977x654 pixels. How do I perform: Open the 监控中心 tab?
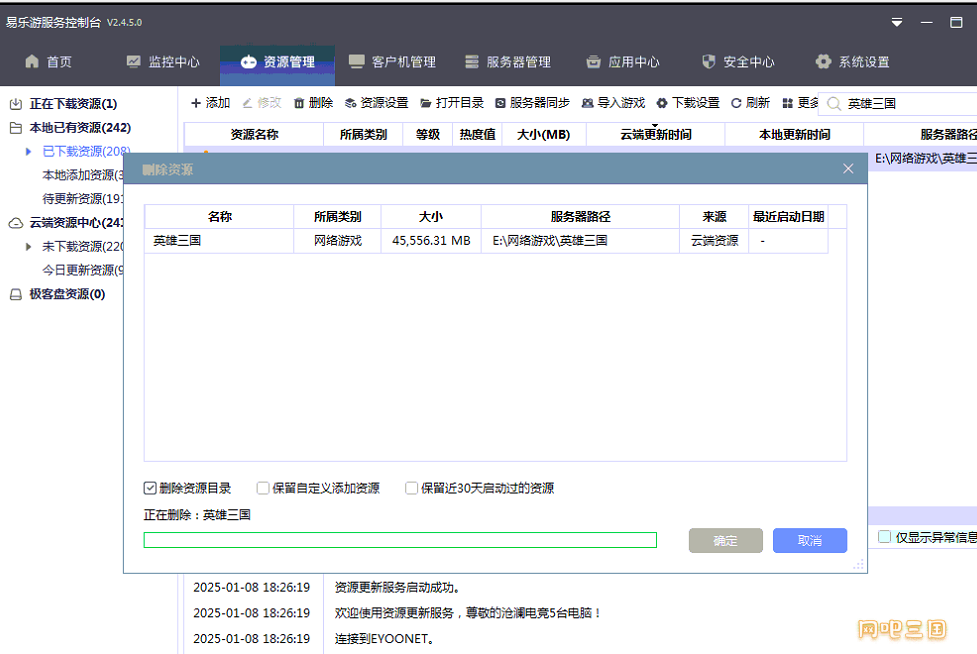pyautogui.click(x=163, y=62)
